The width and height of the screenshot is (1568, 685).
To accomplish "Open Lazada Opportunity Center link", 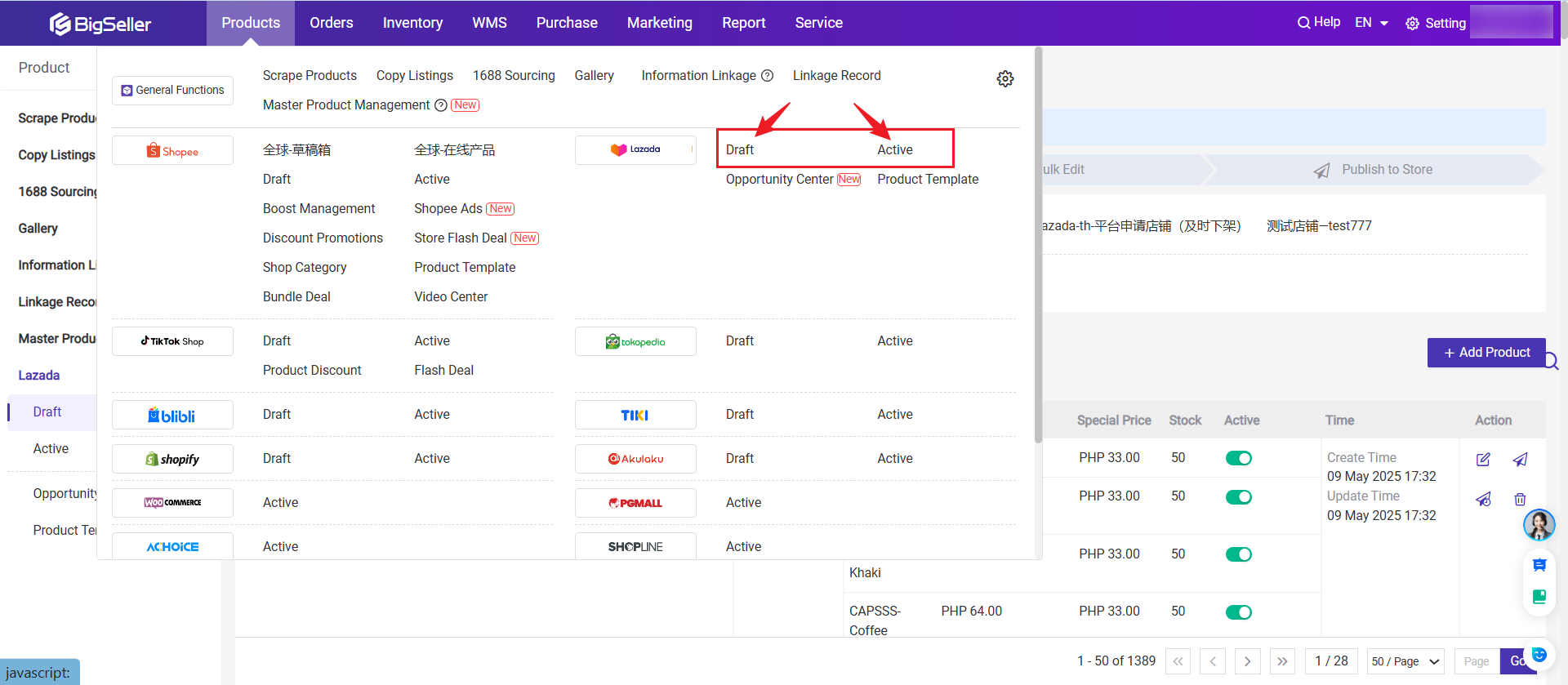I will 779,180.
